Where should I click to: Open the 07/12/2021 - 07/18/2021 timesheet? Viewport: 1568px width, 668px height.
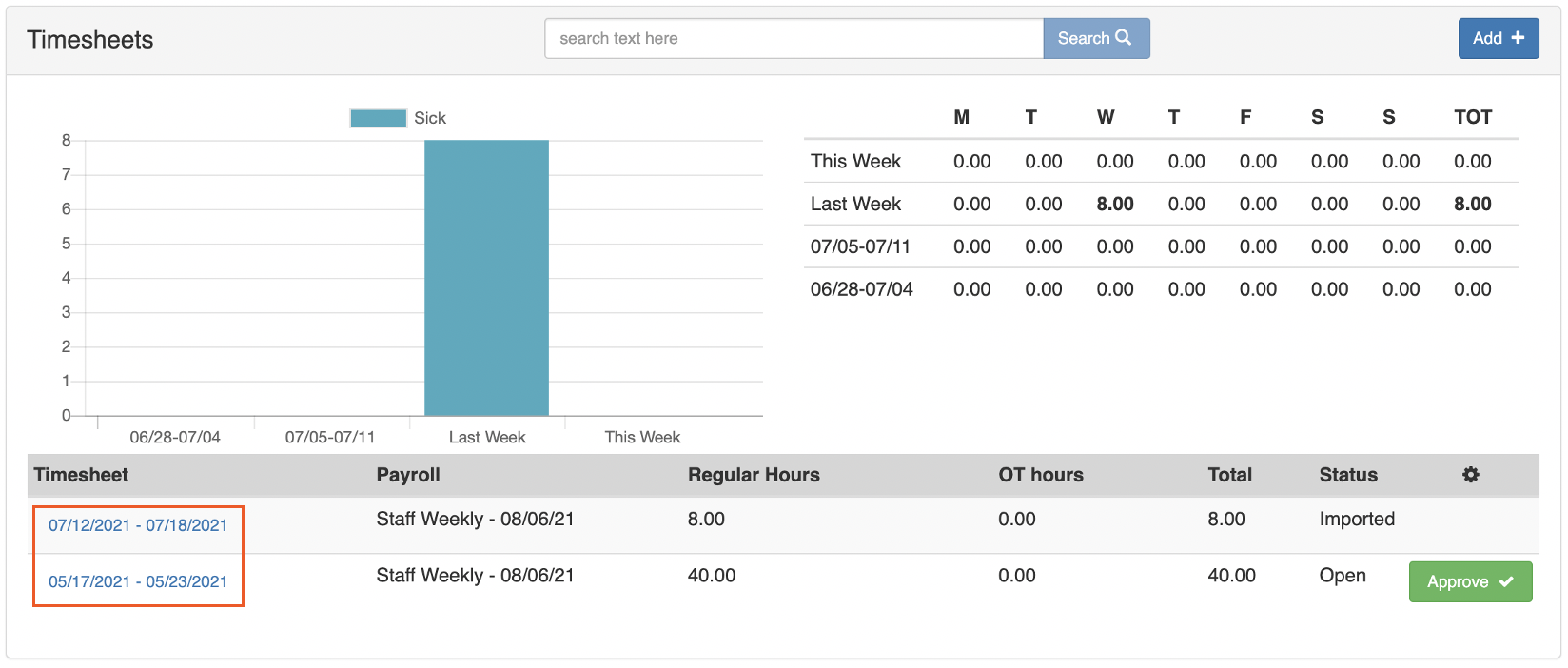click(x=138, y=525)
